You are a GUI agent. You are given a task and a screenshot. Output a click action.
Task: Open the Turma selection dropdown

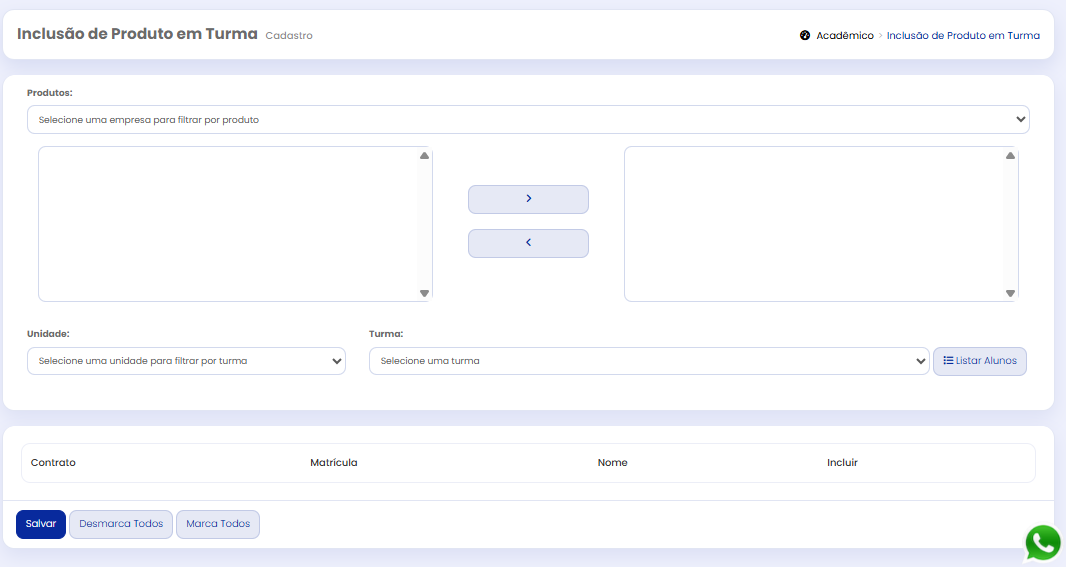648,361
